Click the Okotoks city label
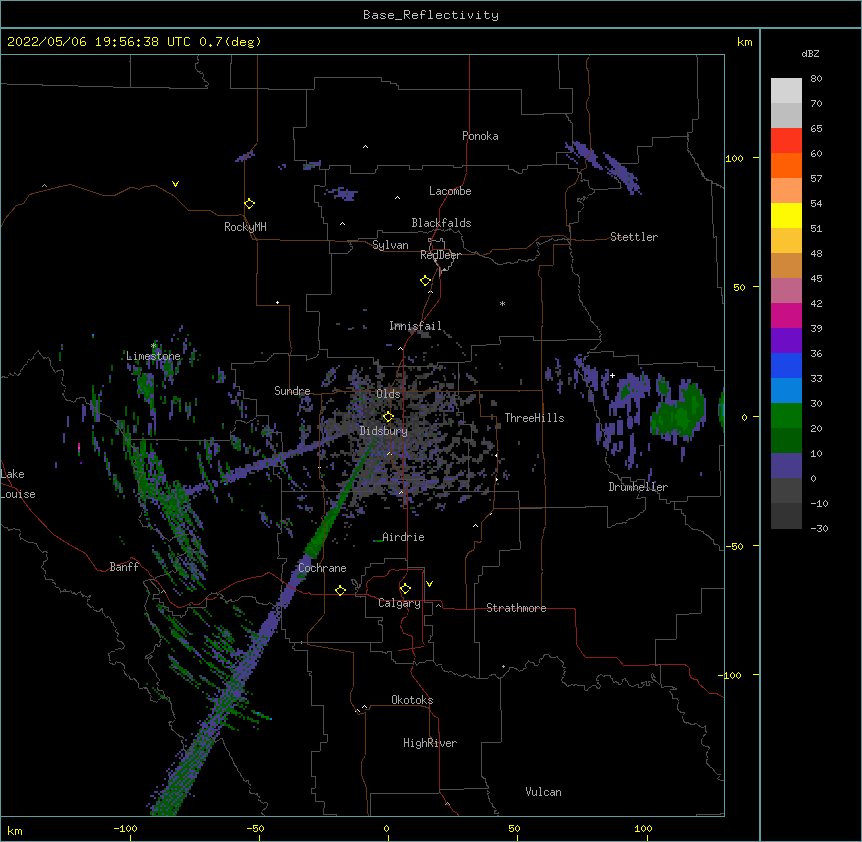862x842 pixels. [412, 700]
